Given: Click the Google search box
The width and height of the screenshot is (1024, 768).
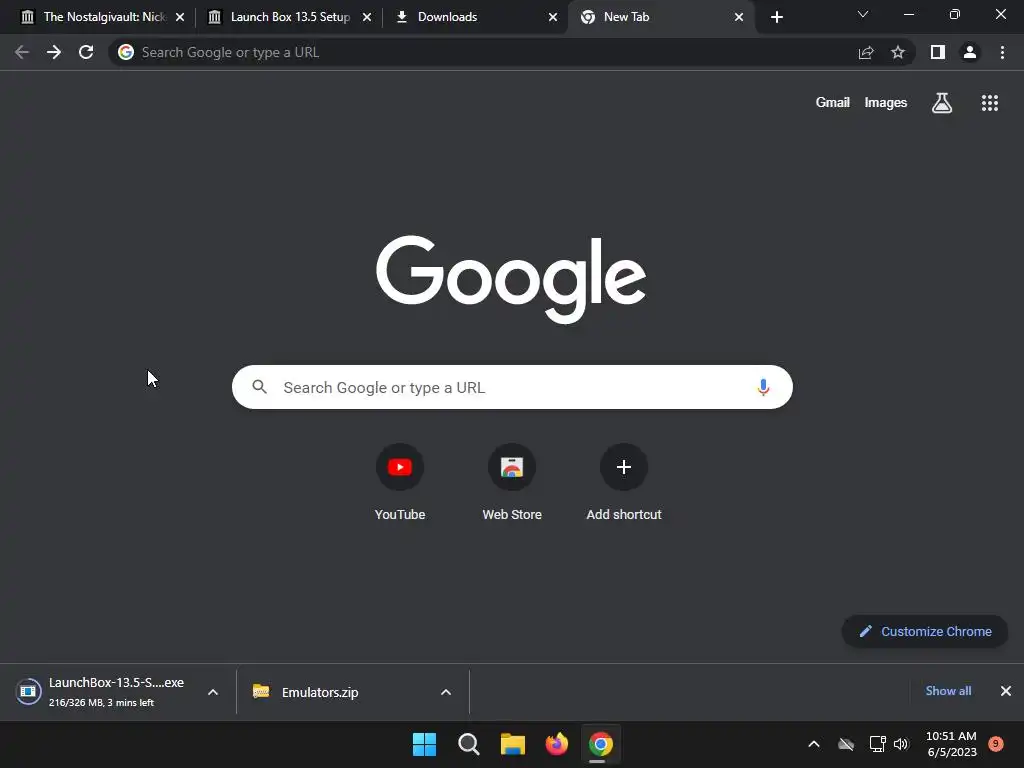Looking at the screenshot, I should pos(512,387).
